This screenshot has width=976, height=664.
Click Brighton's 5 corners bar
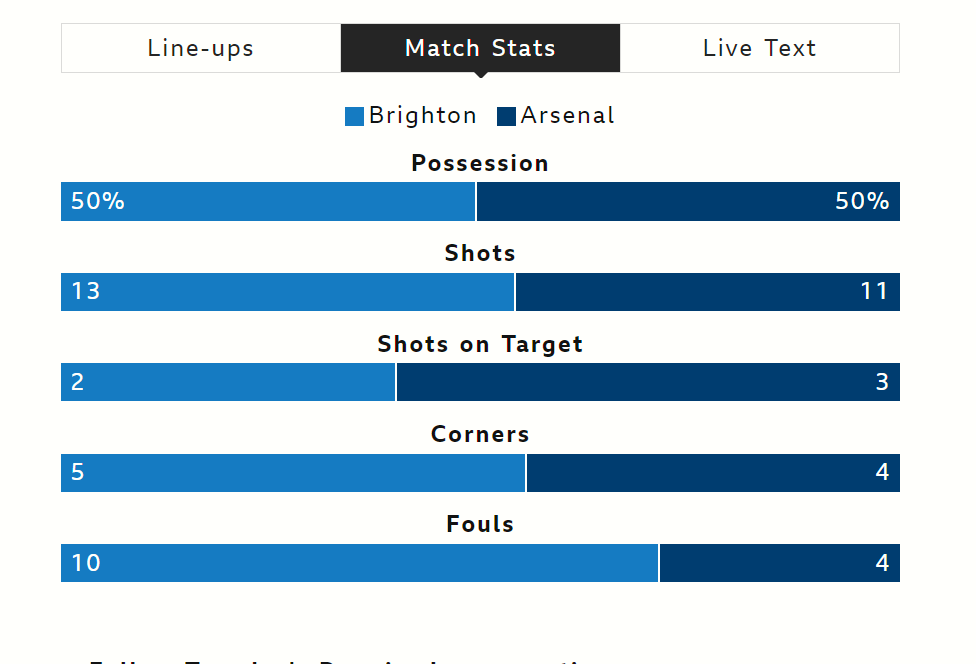point(293,473)
